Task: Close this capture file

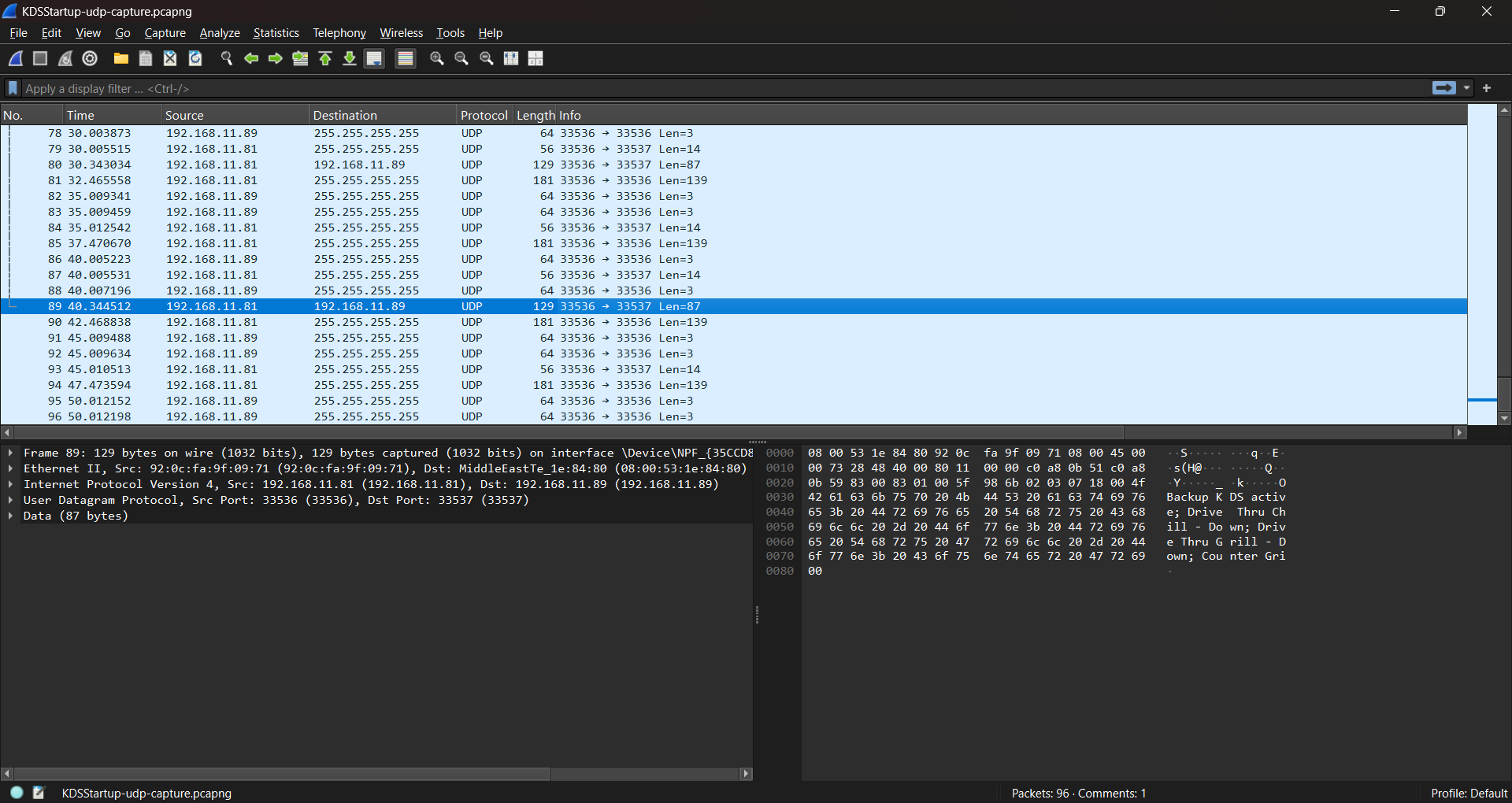Action: click(x=170, y=58)
